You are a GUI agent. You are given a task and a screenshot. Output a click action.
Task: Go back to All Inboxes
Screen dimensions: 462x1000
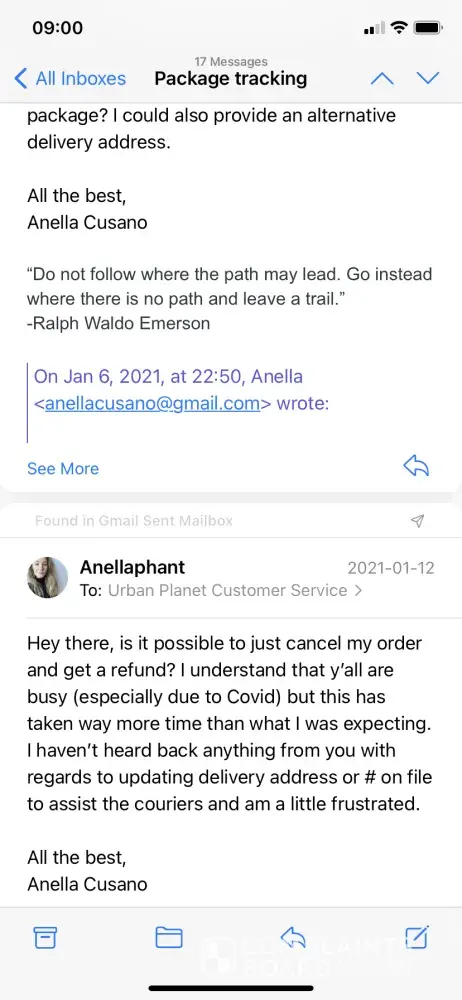(70, 78)
